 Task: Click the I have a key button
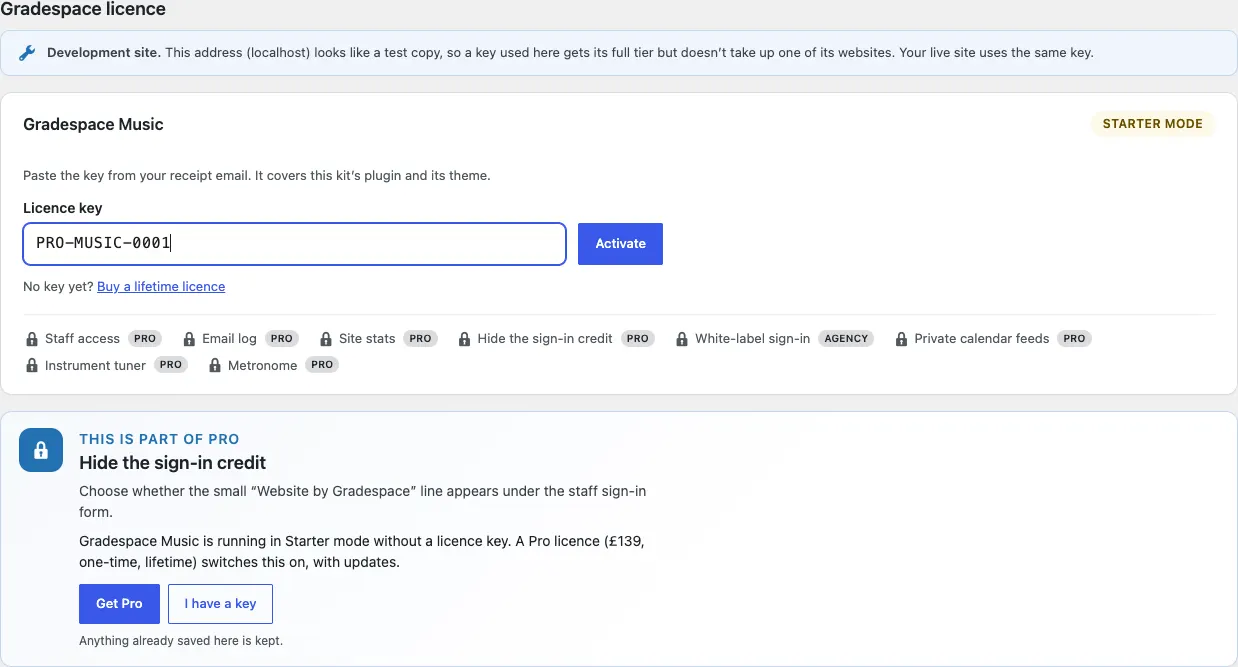(x=220, y=604)
